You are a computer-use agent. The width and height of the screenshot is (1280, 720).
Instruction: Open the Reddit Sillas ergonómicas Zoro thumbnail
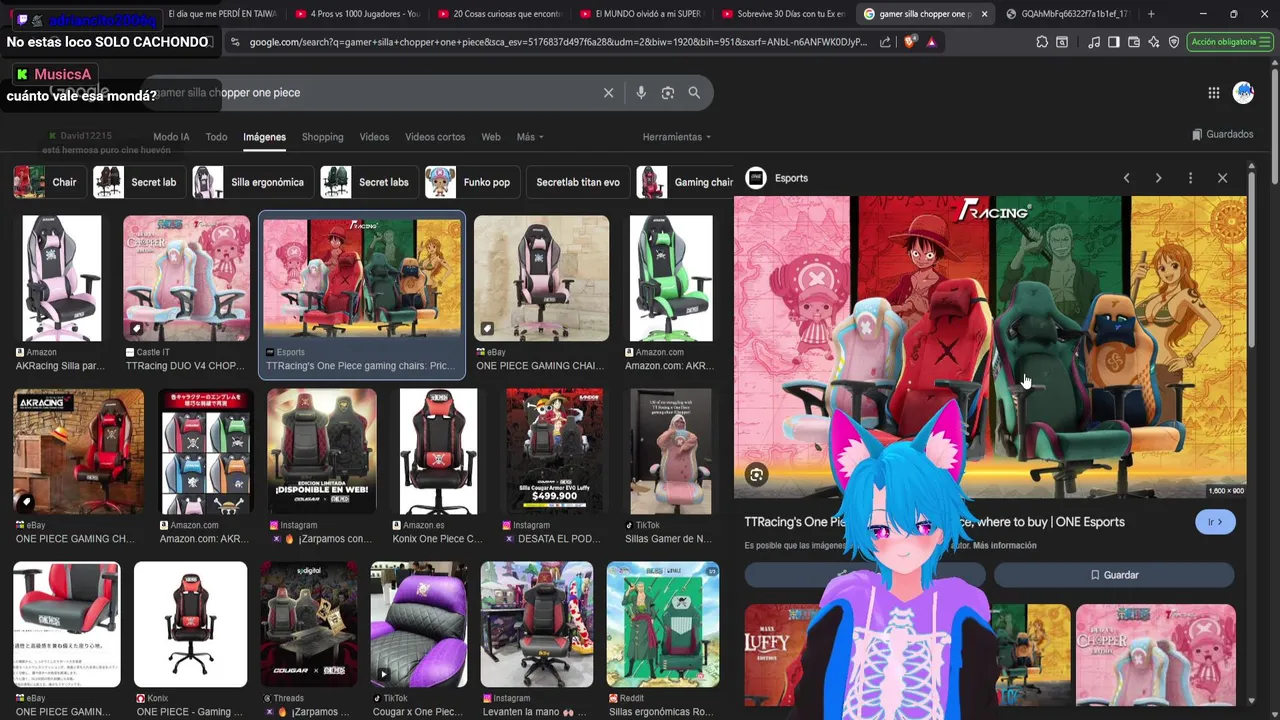click(662, 624)
